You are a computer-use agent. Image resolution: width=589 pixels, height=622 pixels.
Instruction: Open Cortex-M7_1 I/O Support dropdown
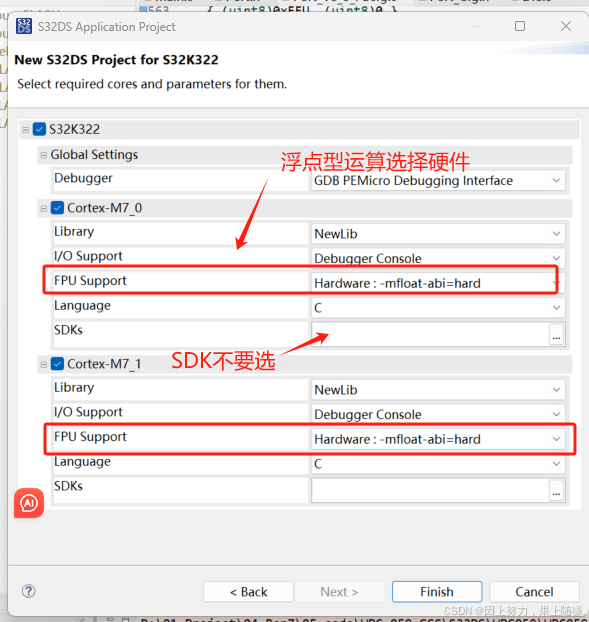click(438, 414)
